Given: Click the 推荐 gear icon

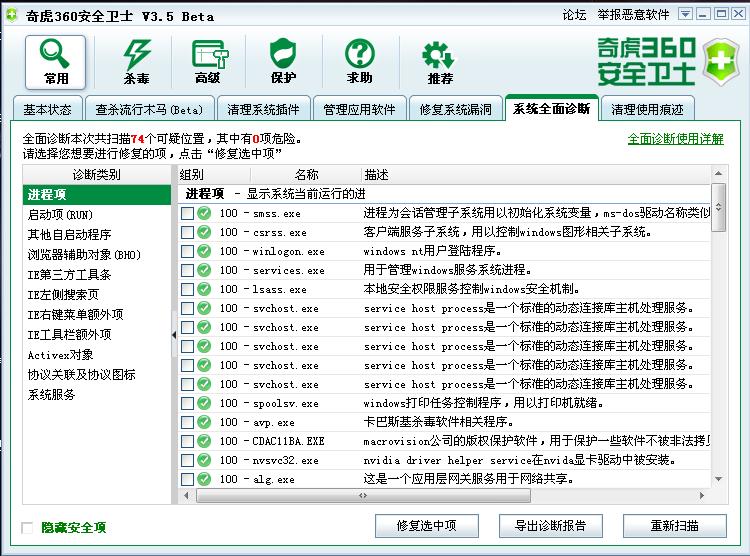Looking at the screenshot, I should 439,62.
